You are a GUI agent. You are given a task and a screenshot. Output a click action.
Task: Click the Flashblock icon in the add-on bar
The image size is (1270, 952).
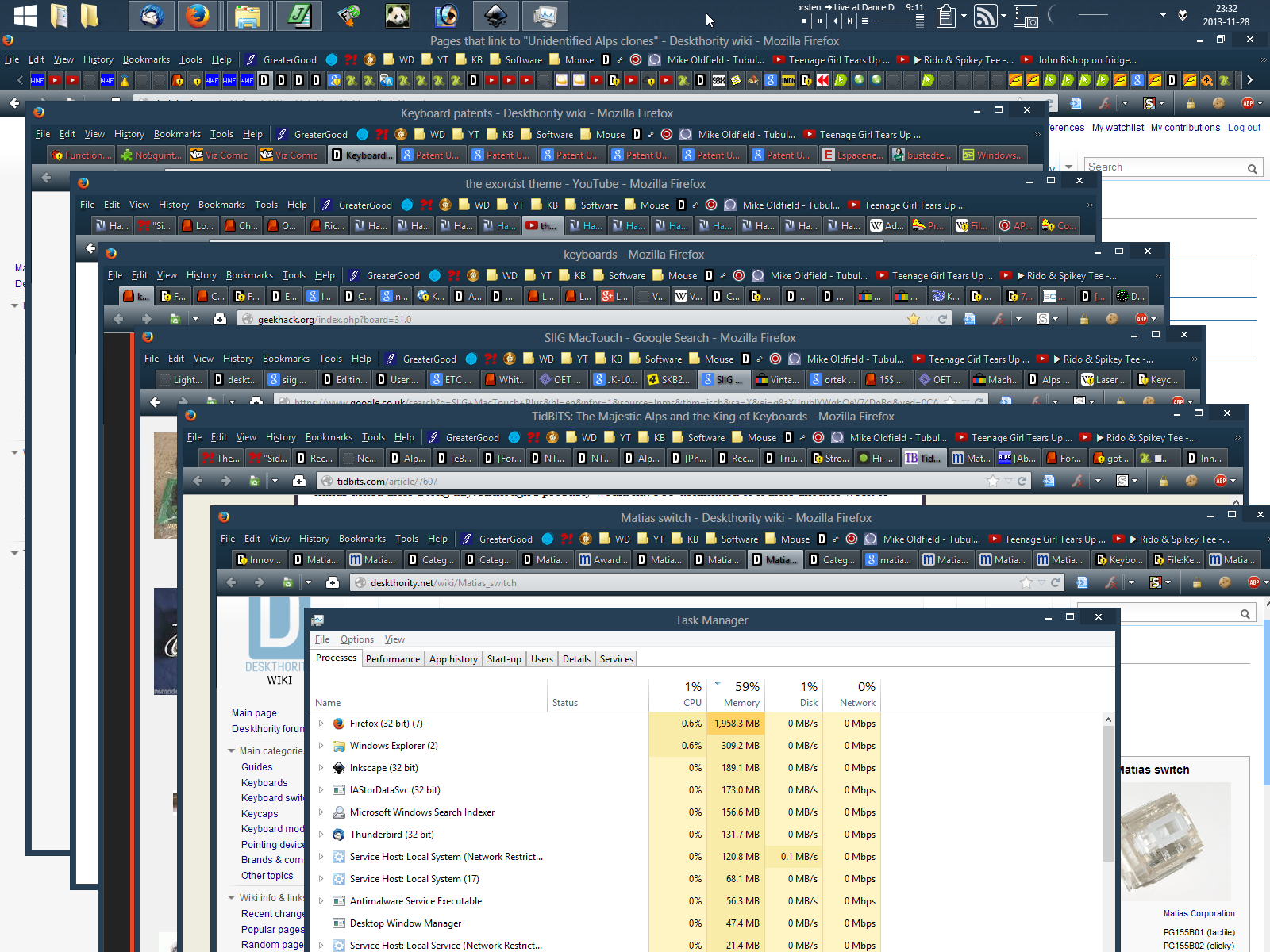coord(1110,582)
